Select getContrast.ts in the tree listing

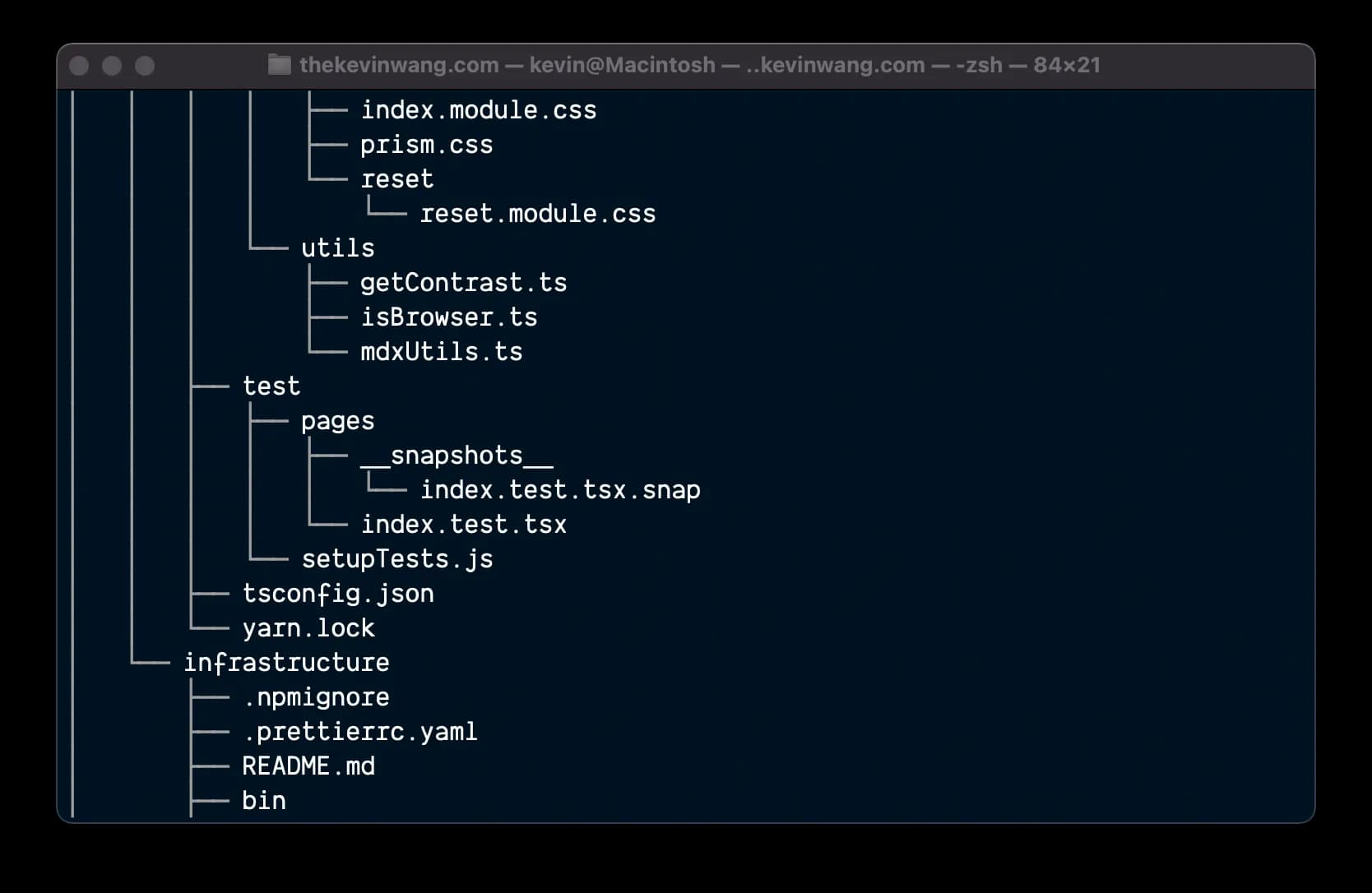pyautogui.click(x=463, y=283)
